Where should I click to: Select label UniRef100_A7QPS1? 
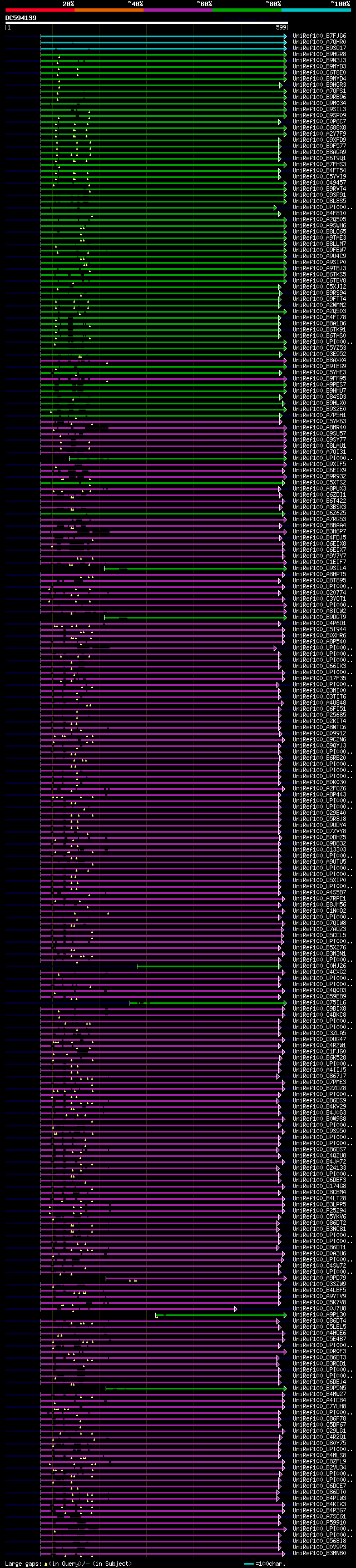[x=319, y=91]
